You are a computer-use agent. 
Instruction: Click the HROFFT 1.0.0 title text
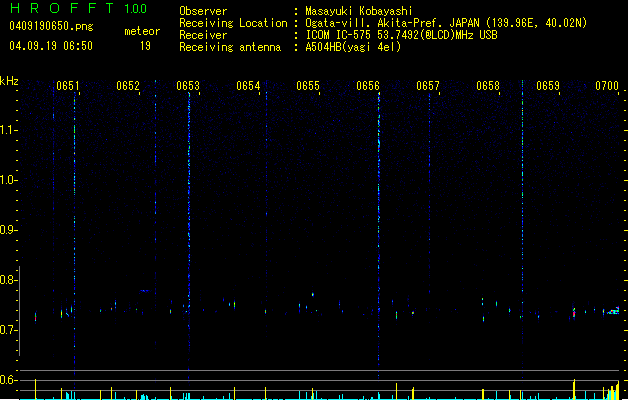(x=78, y=8)
